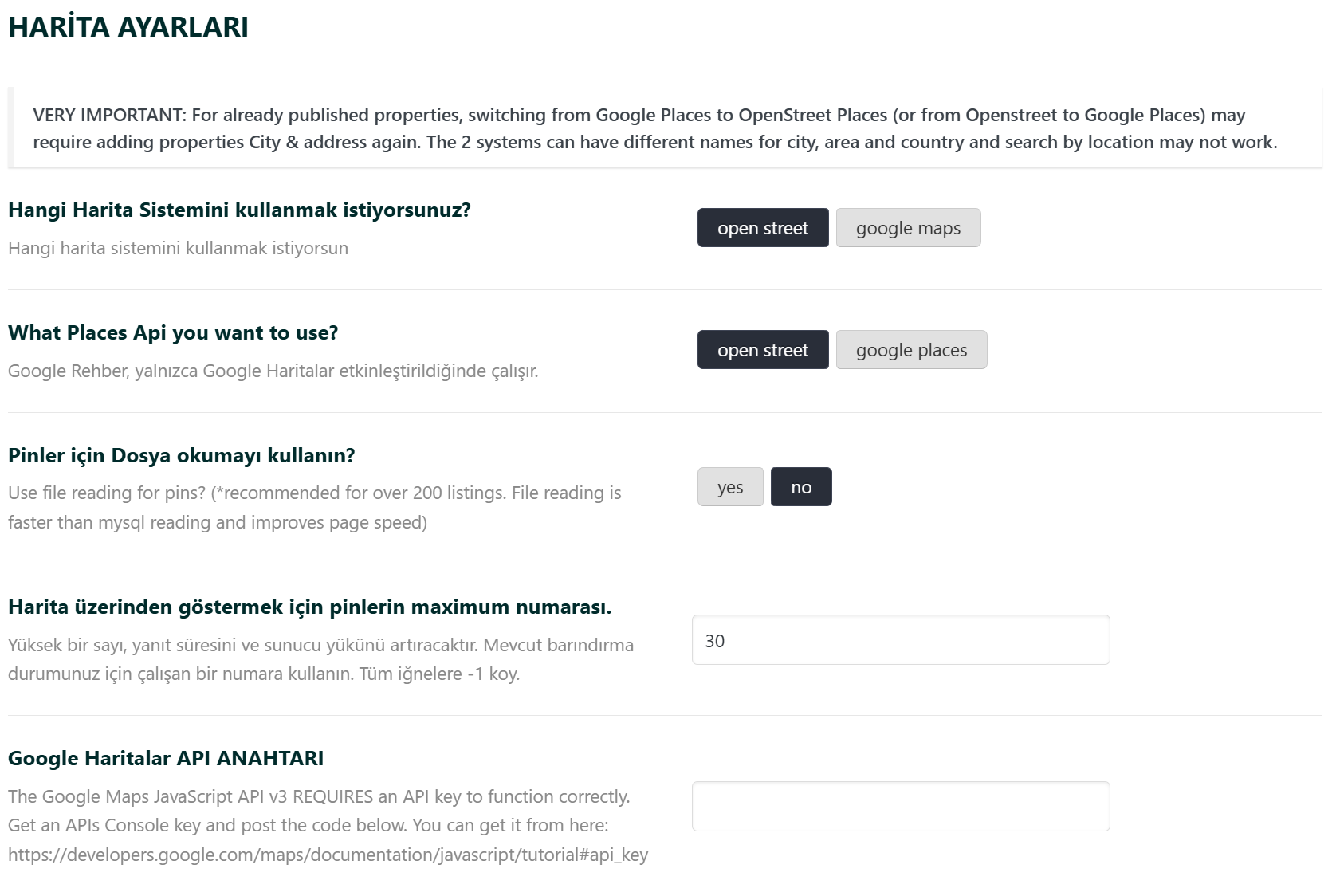Click the maximum pins number field showing 30
Screen dimensions: 1332x896
(901, 640)
